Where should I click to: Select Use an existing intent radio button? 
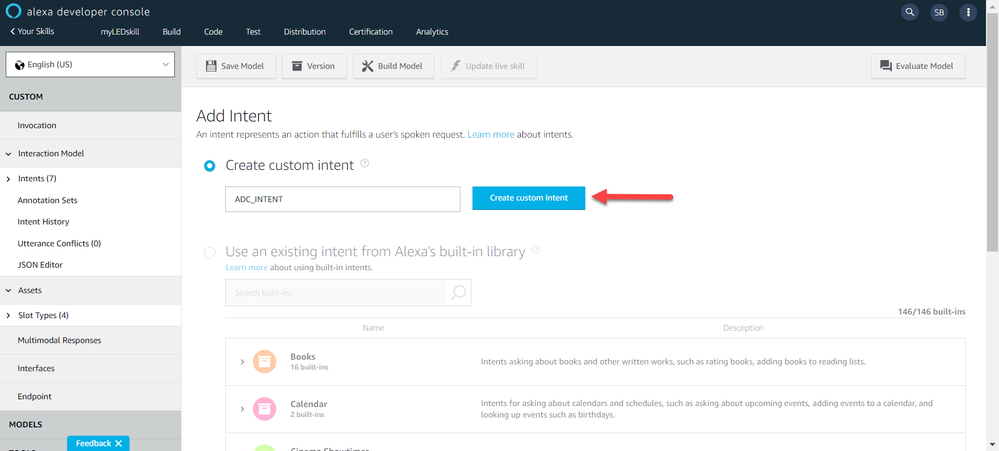210,253
